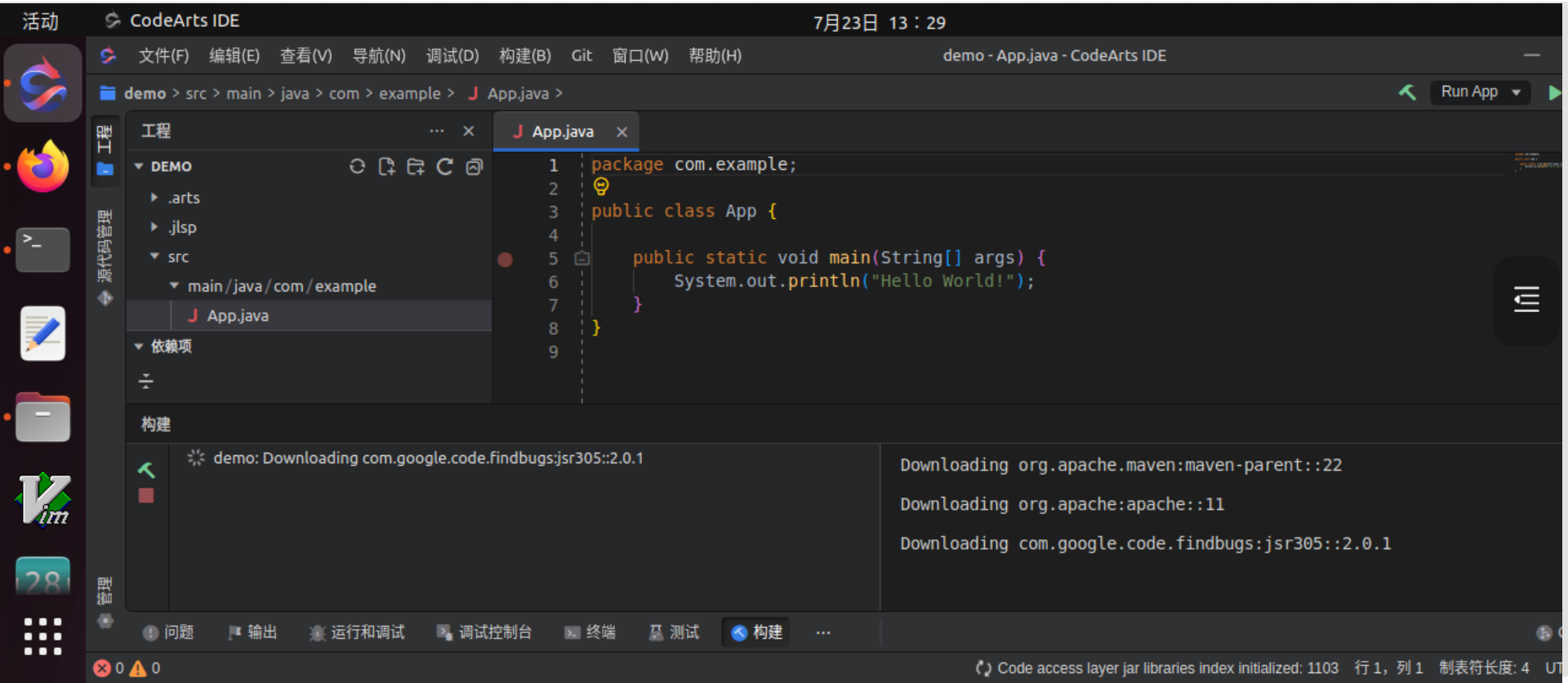Click the 行 1, 列 1 cursor position

click(1388, 668)
